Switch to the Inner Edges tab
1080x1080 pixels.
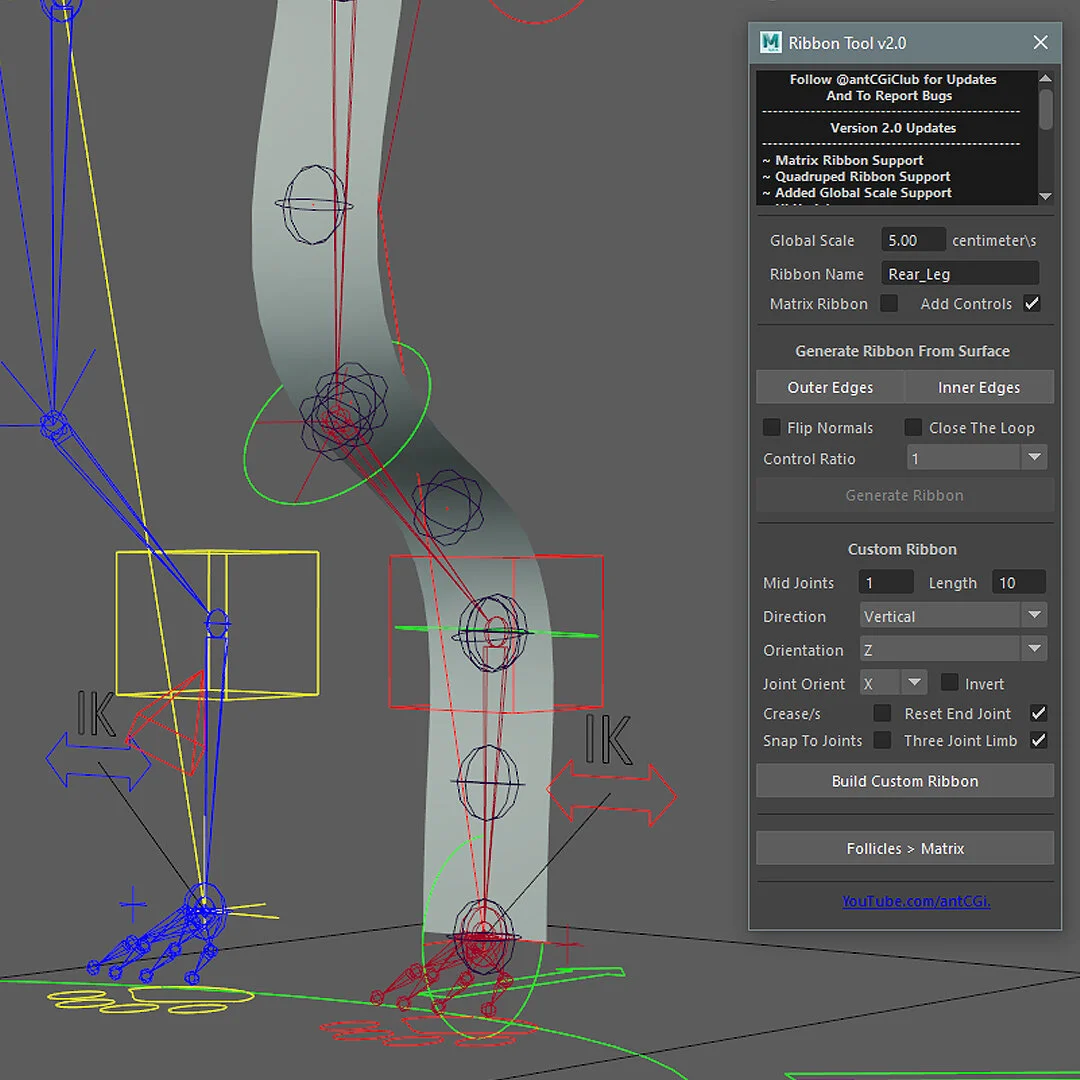click(979, 387)
